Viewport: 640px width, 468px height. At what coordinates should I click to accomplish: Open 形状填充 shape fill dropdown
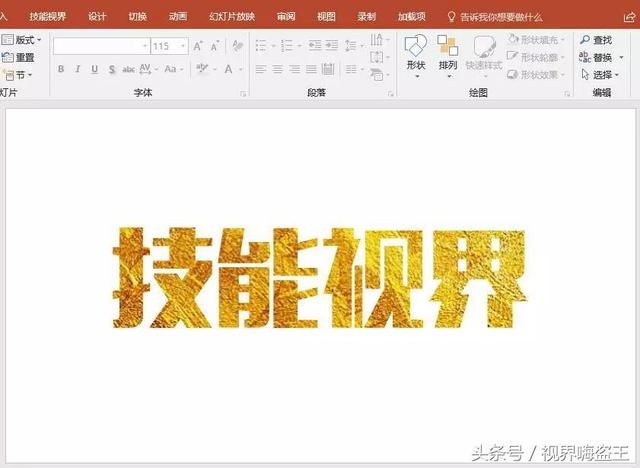(x=536, y=40)
